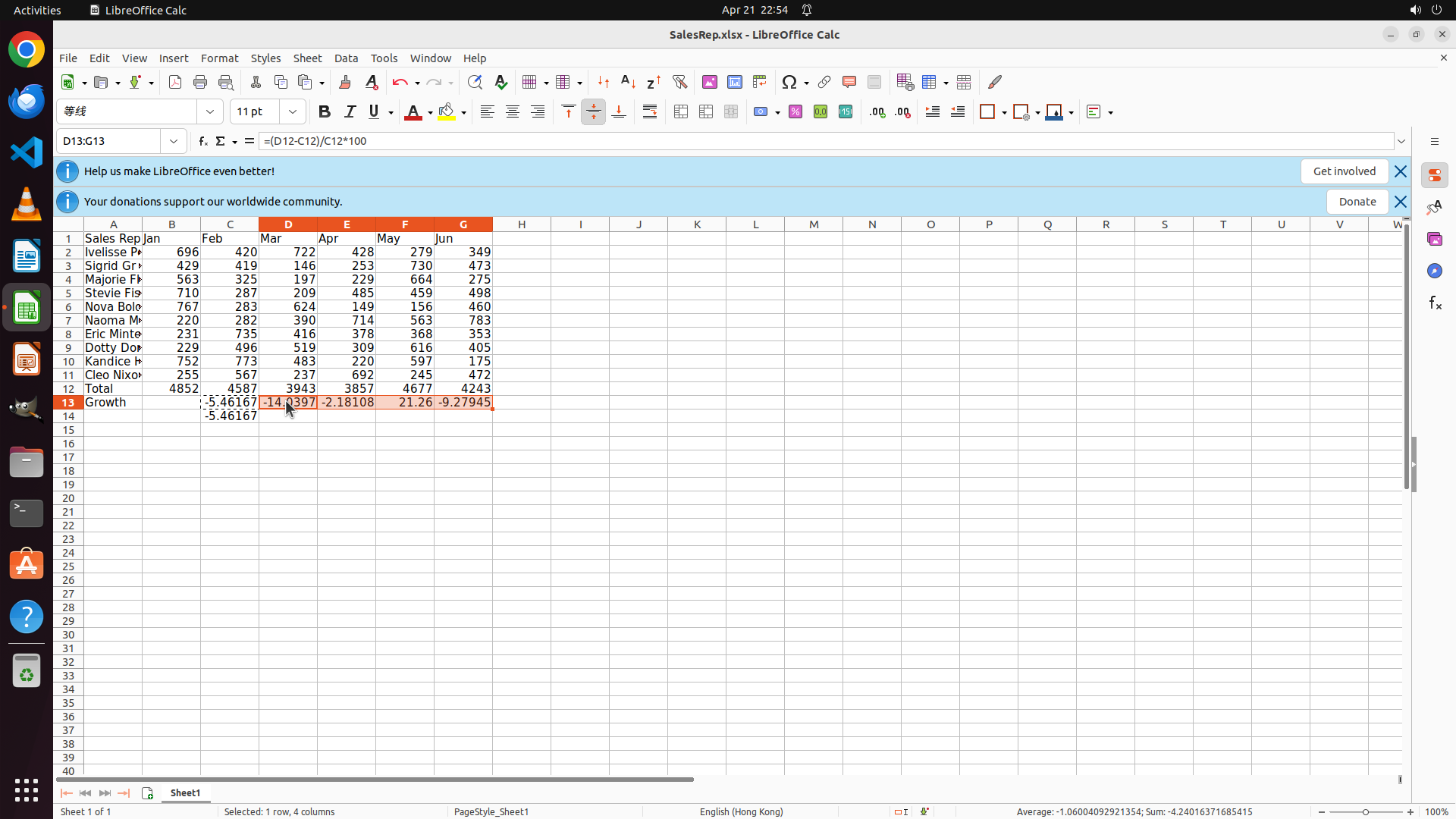Click the zoom slider handle in the status bar
Screen dimensions: 1456x819
(1365, 811)
